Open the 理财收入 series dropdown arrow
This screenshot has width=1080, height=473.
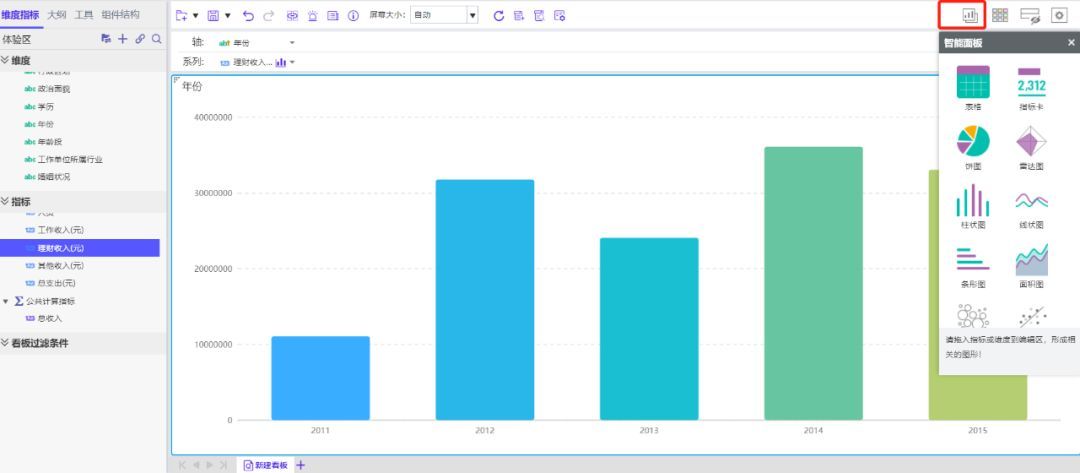(293, 63)
